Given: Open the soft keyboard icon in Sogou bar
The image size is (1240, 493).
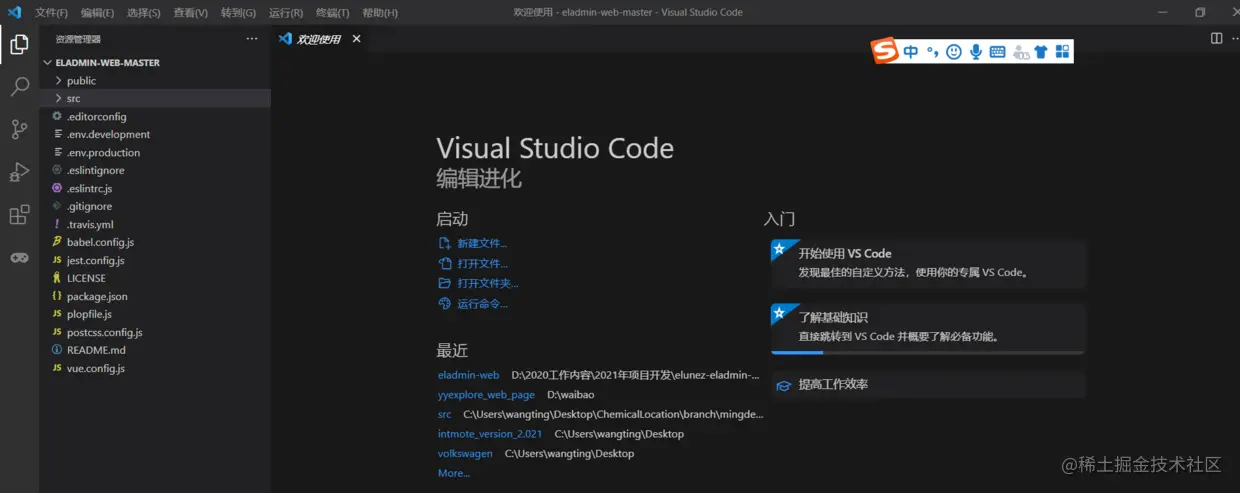Looking at the screenshot, I should tap(997, 52).
